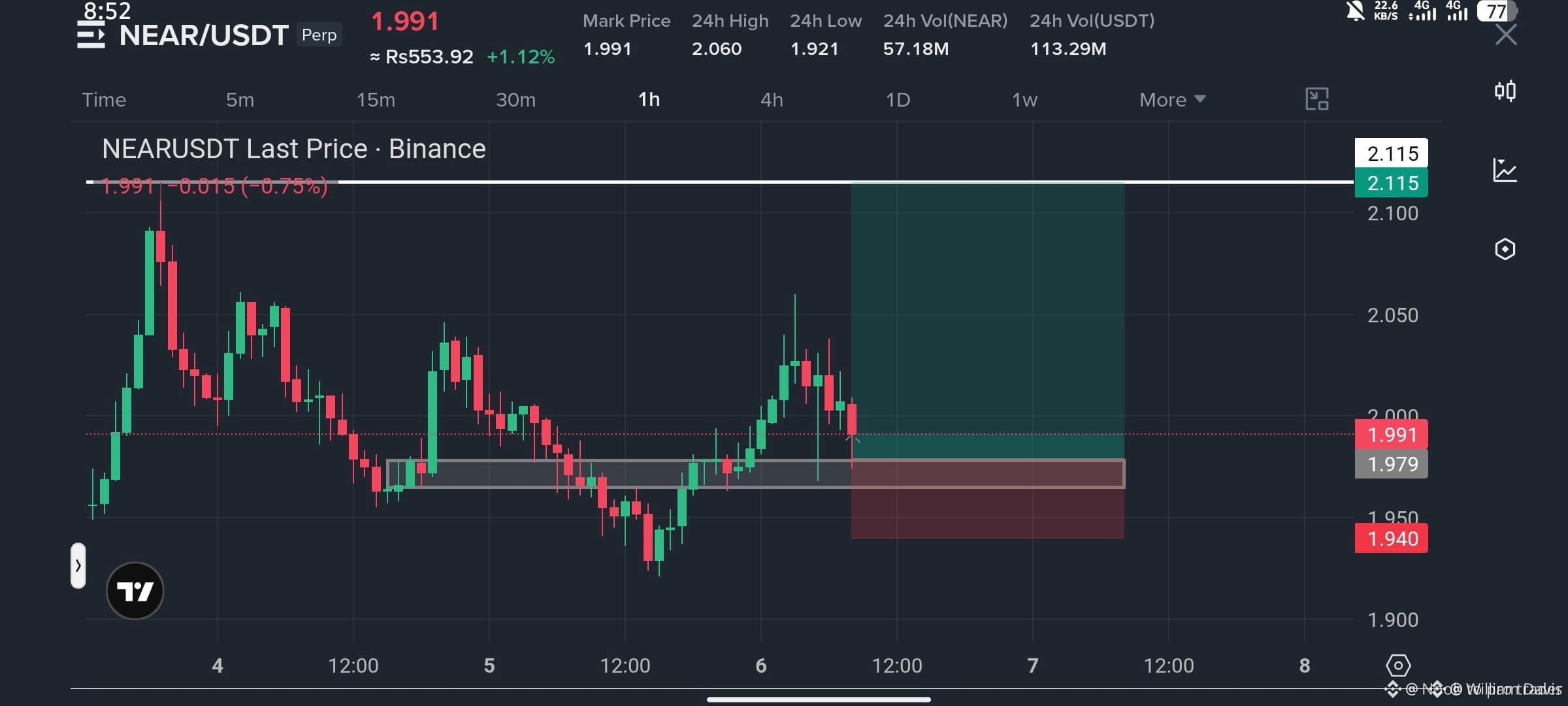Screen dimensions: 1568x706
Task: Select the Time chart interval
Action: point(104,100)
